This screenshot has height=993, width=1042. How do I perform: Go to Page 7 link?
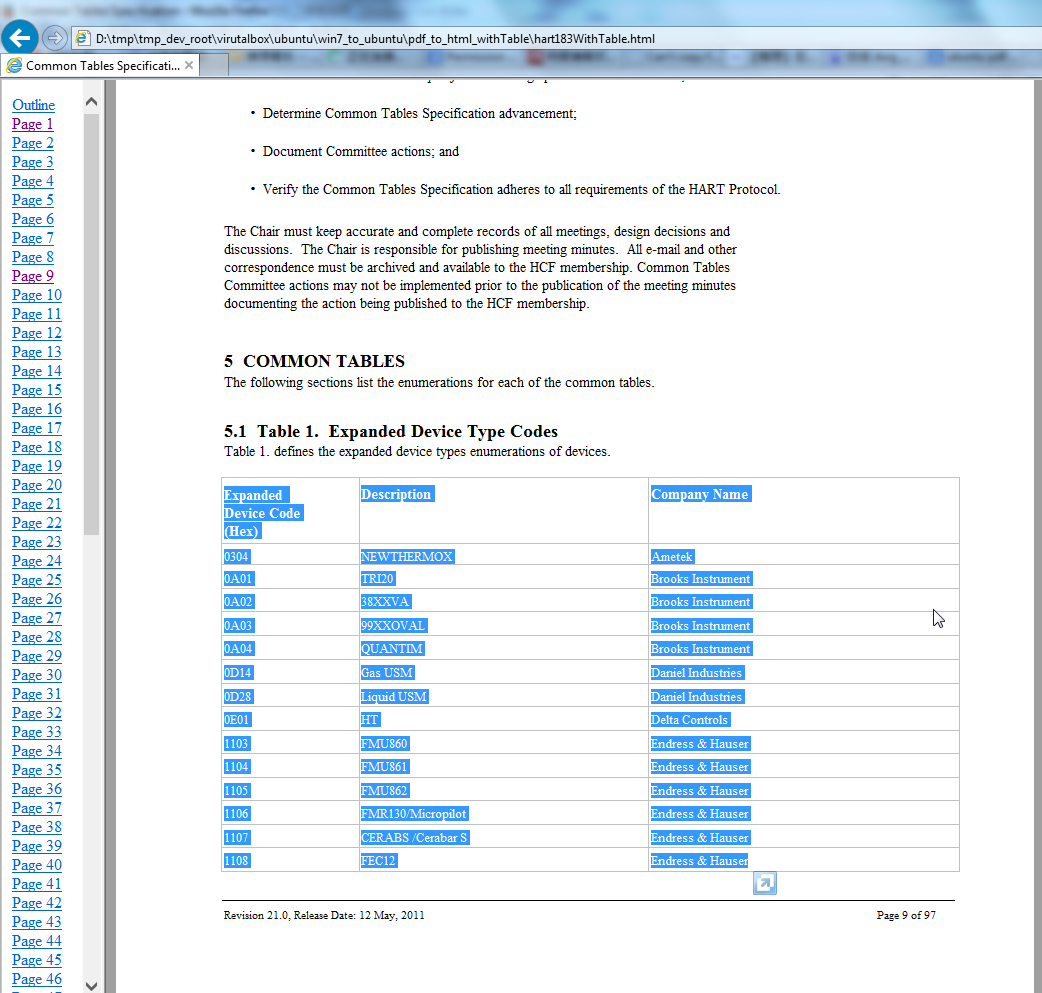(x=33, y=238)
